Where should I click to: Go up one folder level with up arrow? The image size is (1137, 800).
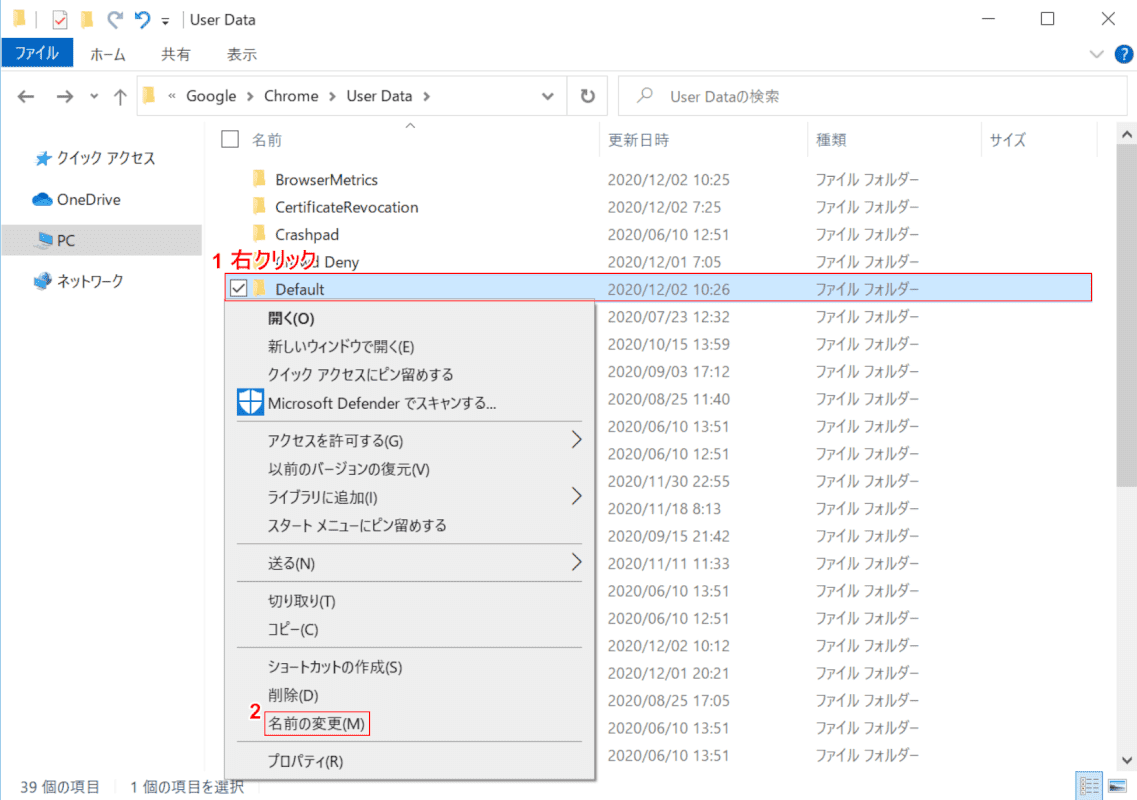pos(120,96)
